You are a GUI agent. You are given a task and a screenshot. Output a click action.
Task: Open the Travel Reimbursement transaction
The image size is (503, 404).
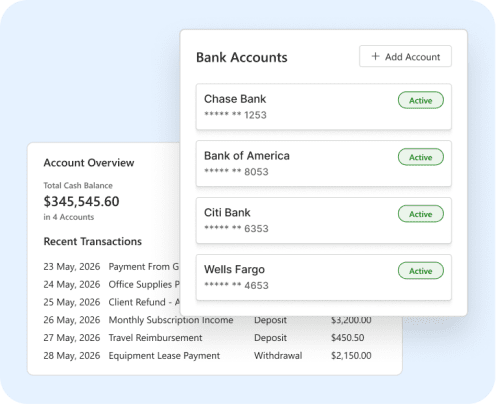[x=207, y=338]
